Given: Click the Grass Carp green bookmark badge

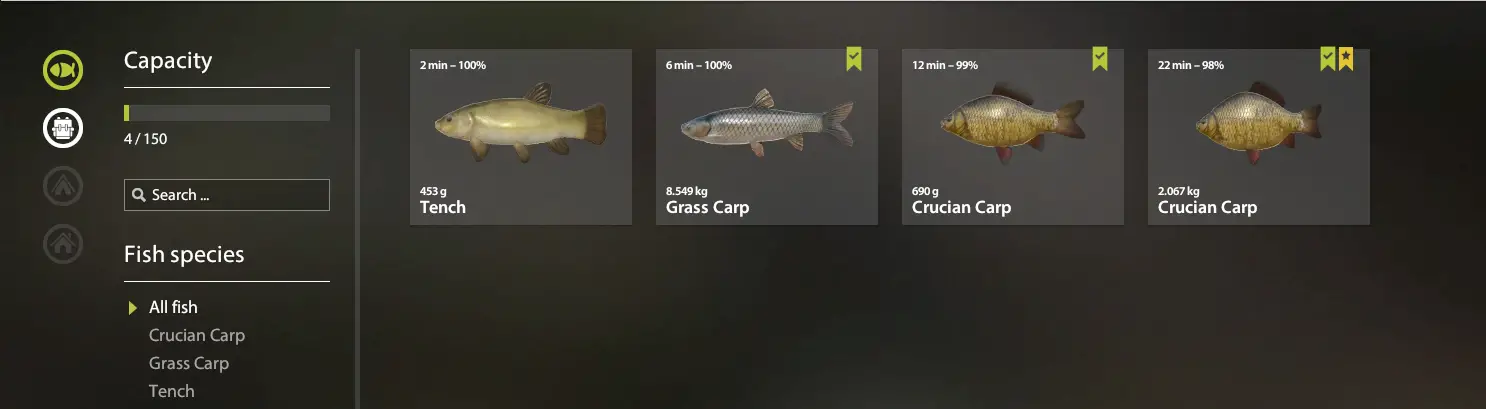Looking at the screenshot, I should pyautogui.click(x=853, y=59).
